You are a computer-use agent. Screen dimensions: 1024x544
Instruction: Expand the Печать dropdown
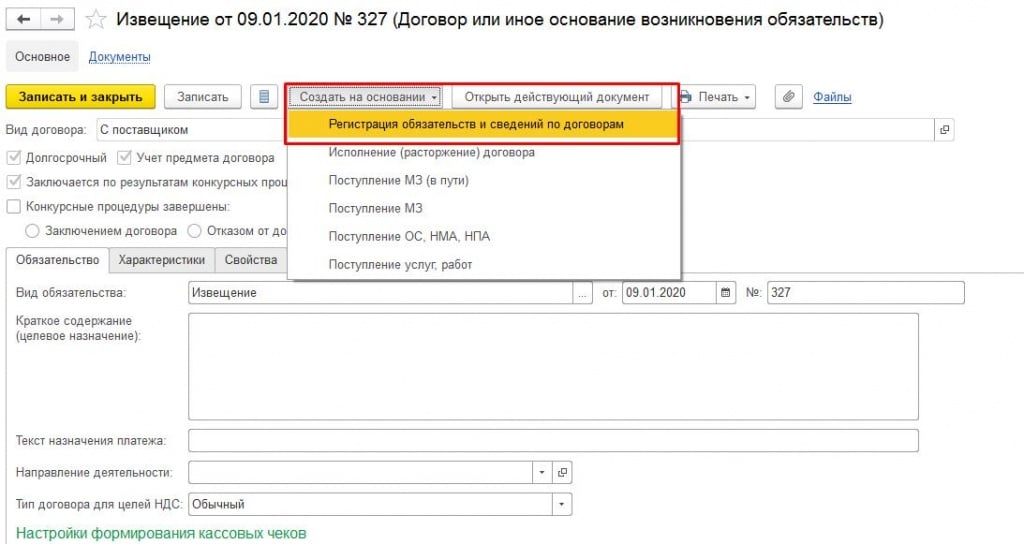[717, 97]
